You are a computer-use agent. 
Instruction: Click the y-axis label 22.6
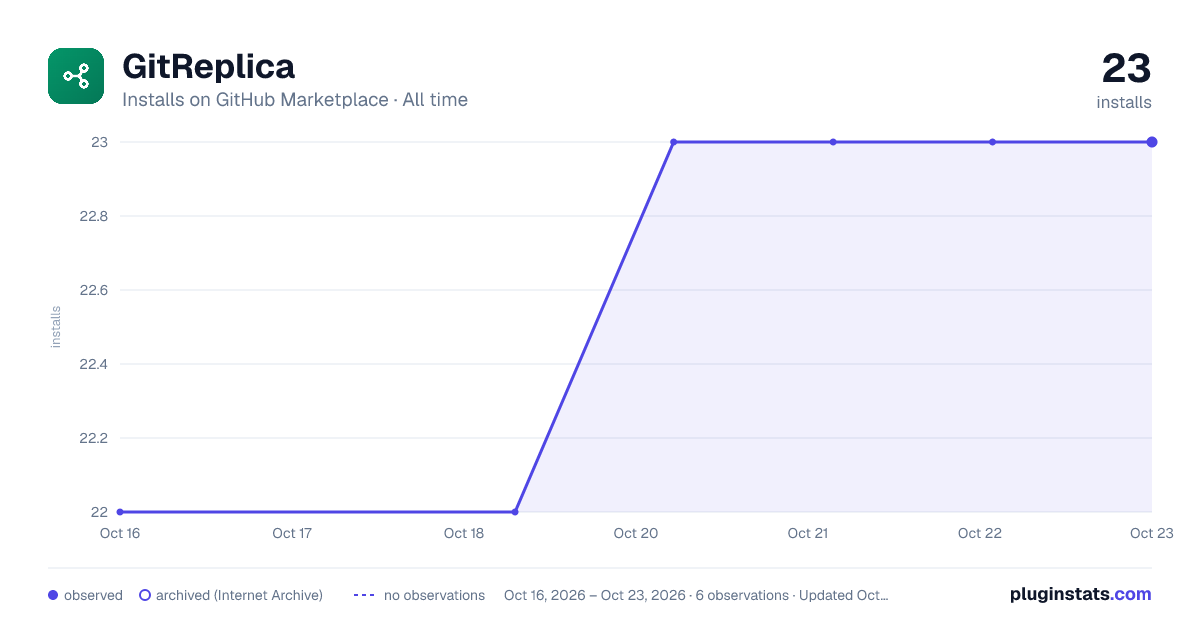click(94, 290)
